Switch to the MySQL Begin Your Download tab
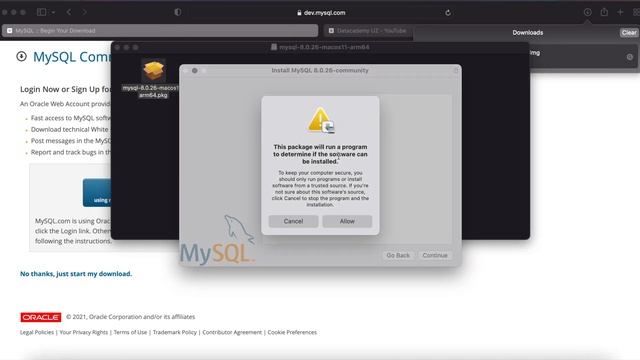The height and width of the screenshot is (360, 640). [160, 31]
